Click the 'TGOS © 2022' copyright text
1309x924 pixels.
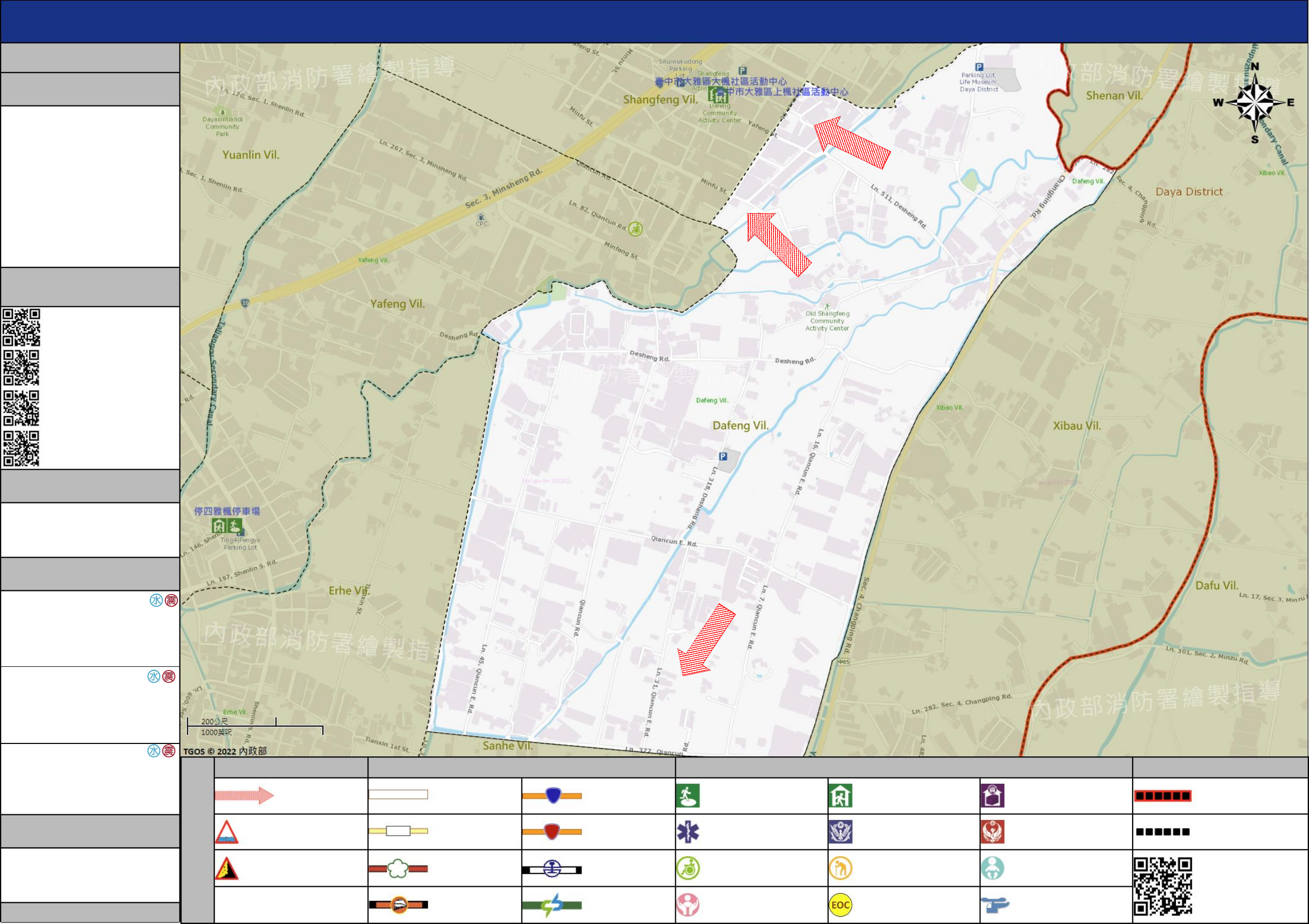tap(225, 751)
